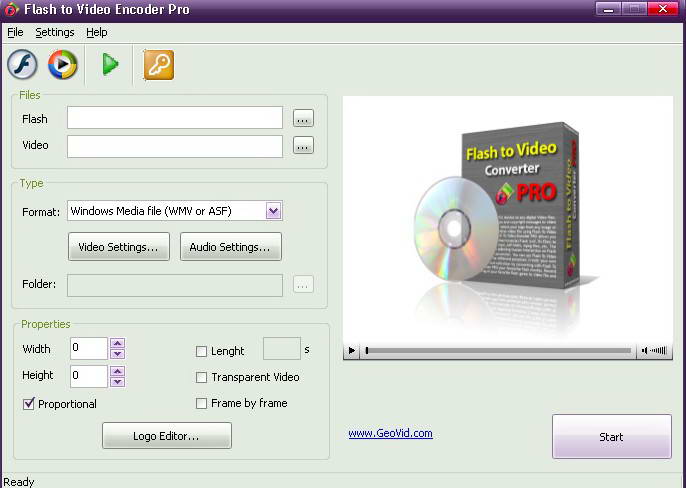Click the Video file path field

click(x=175, y=146)
